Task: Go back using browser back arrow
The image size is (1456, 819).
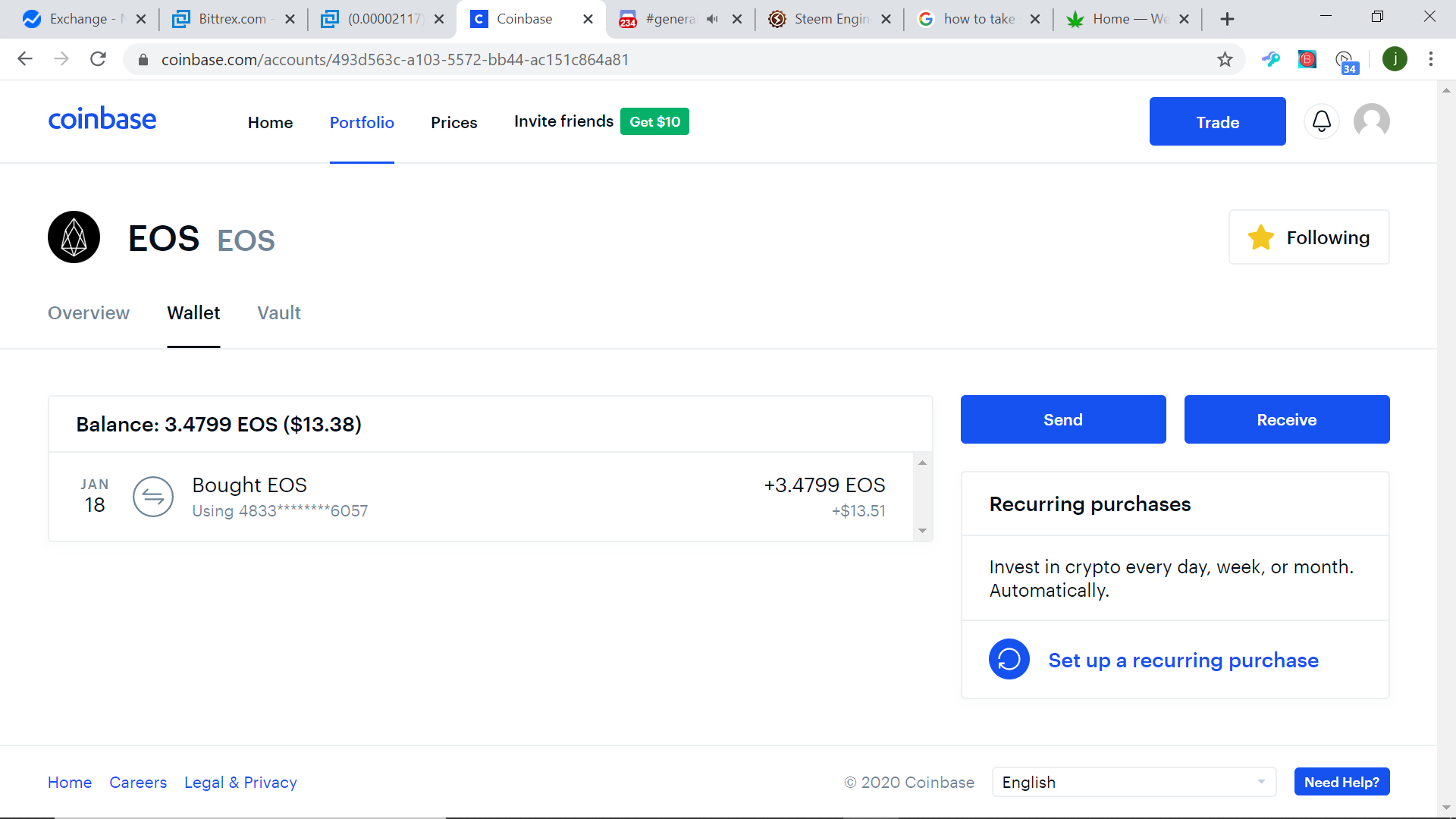Action: [x=25, y=59]
